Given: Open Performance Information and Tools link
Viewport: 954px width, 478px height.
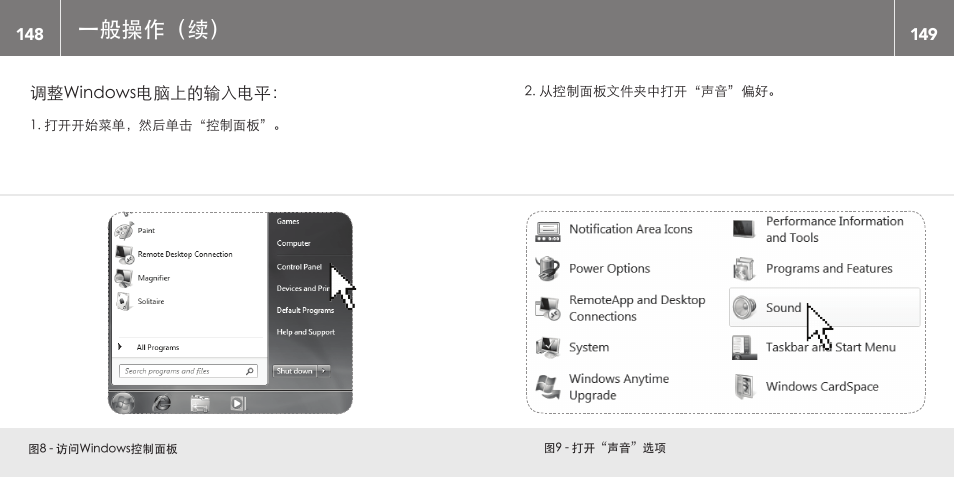Looking at the screenshot, I should 834,229.
